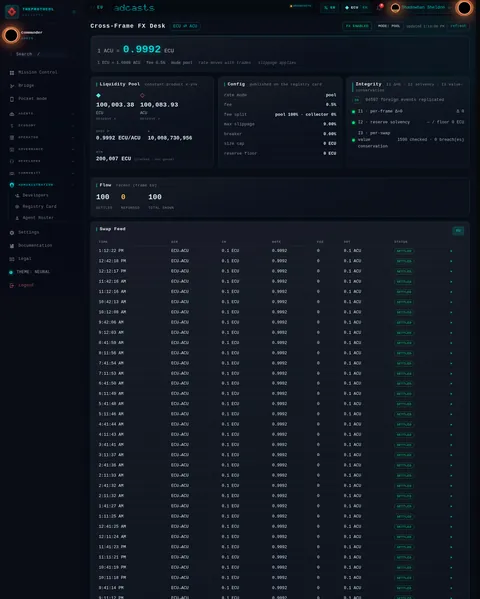This screenshot has width=480, height=599.
Task: Click the cyan ECU reserve diamond icon
Action: (99, 95)
